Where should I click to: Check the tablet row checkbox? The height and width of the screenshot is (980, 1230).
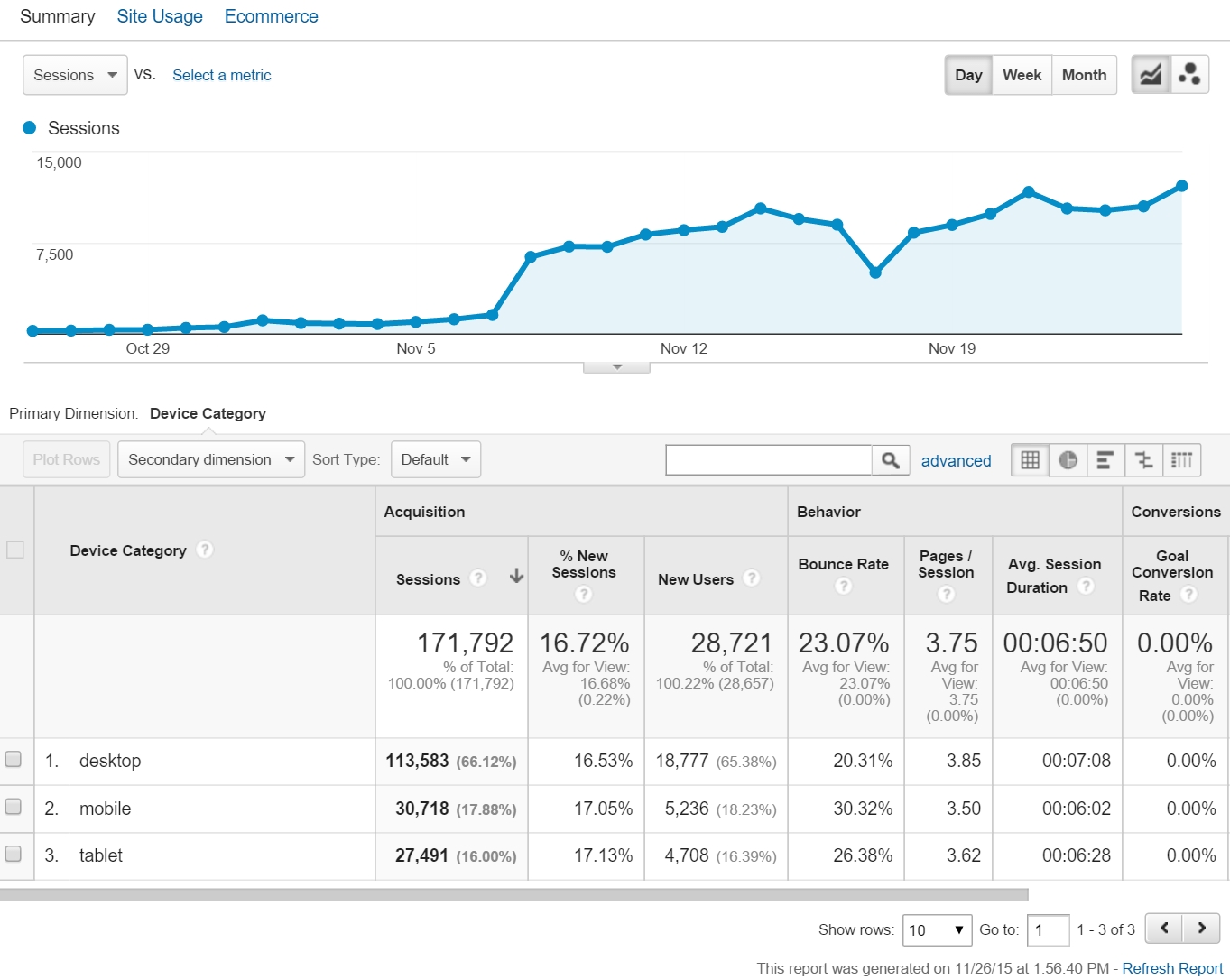pyautogui.click(x=14, y=854)
